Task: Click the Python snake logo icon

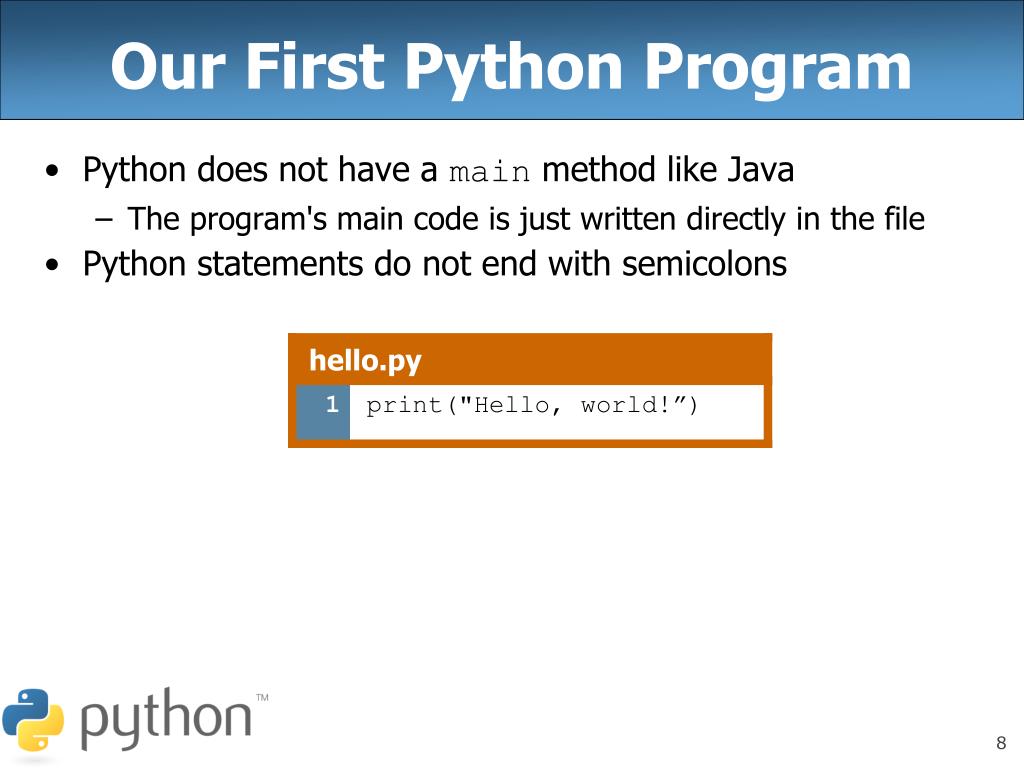Action: coord(33,719)
